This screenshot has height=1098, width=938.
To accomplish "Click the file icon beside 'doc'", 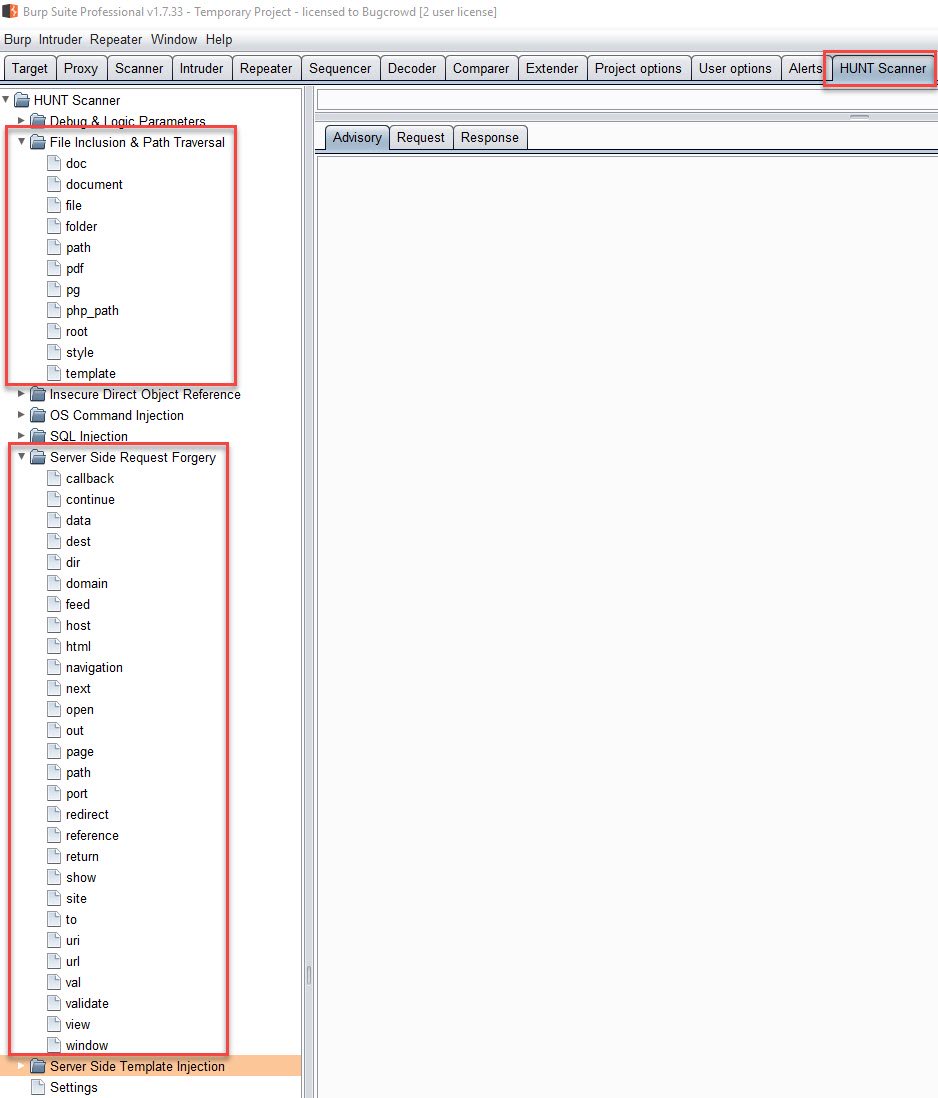I will [54, 163].
